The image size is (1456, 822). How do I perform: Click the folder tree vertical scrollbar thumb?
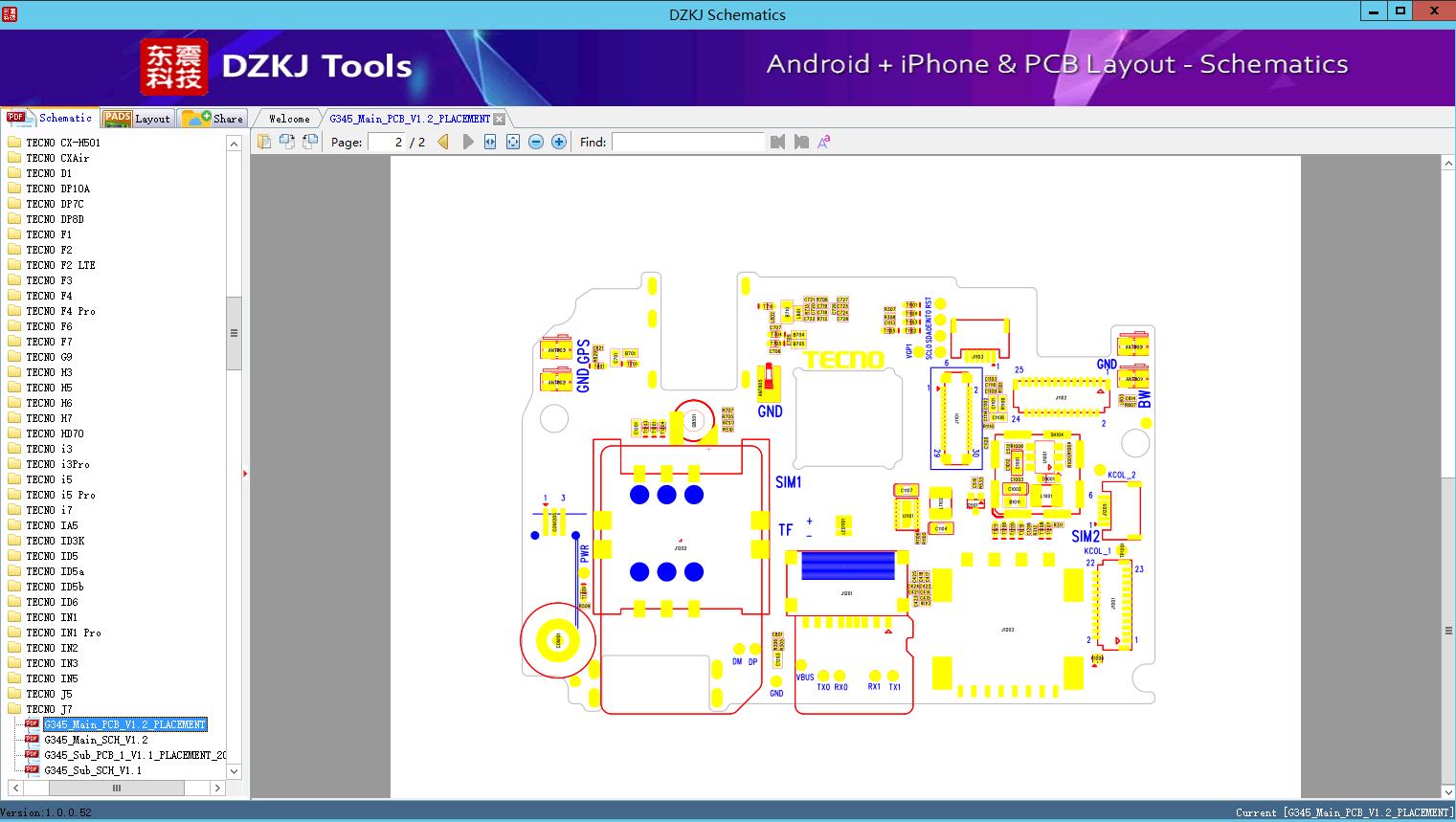pos(234,333)
